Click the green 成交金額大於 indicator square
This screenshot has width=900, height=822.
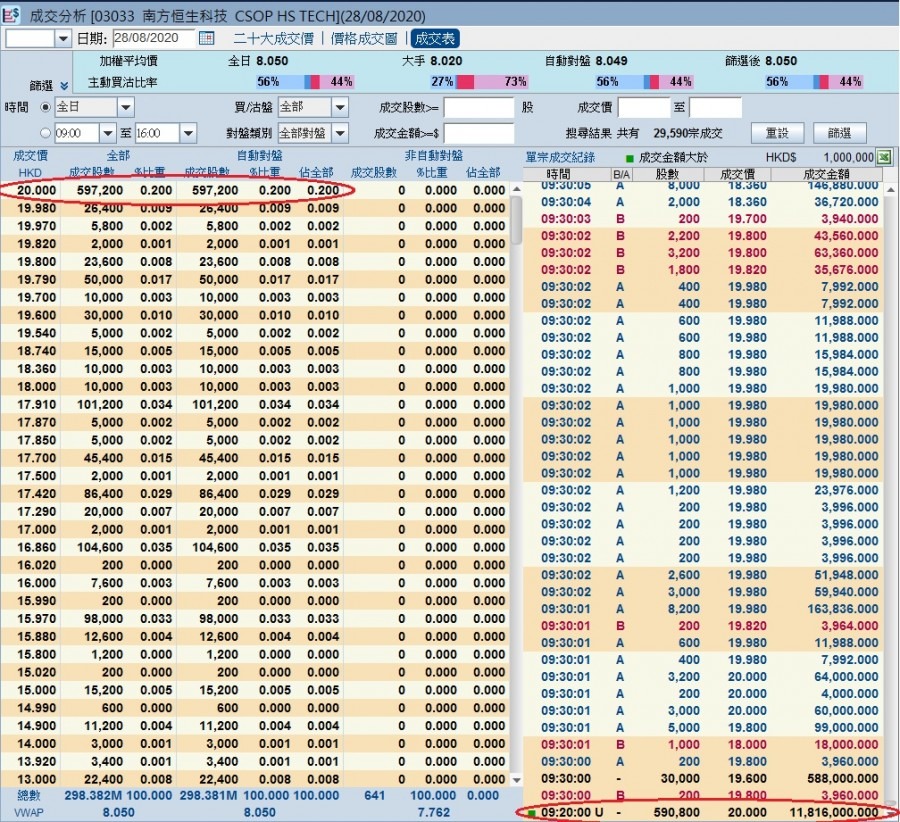pos(629,157)
